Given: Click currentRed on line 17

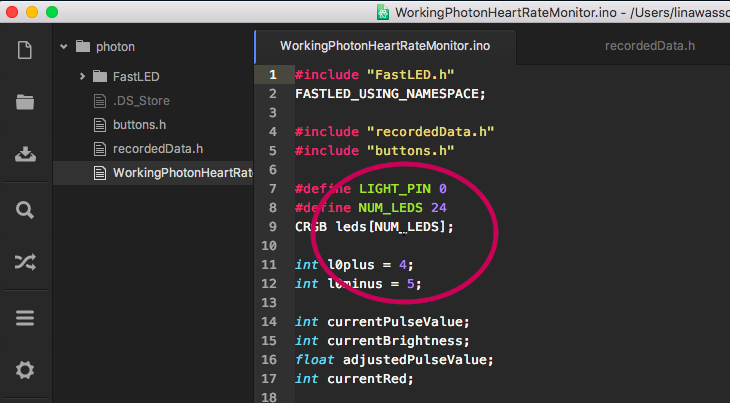Looking at the screenshot, I should click(367, 379).
